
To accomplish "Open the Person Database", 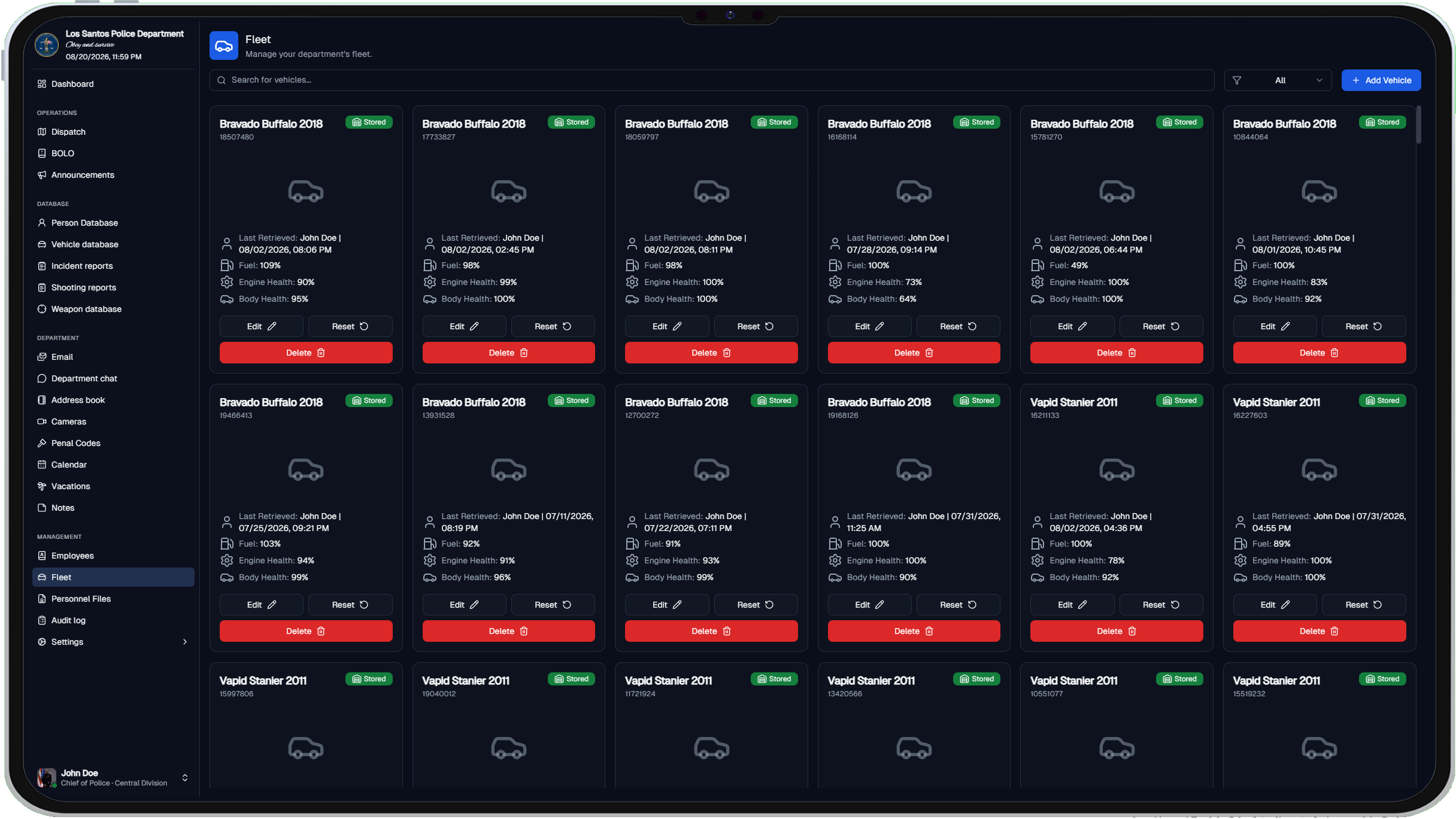I will click(x=113, y=223).
